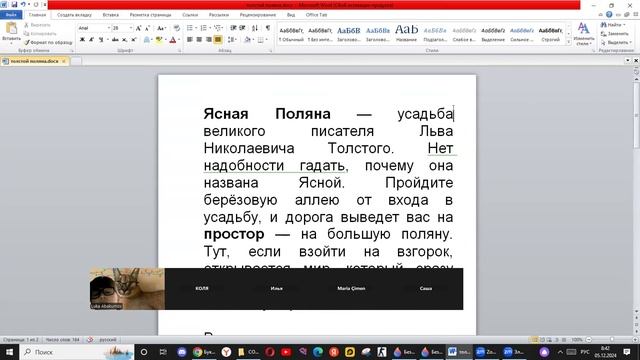Click the Bullets list icon
This screenshot has width=640, height=360.
[191, 28]
